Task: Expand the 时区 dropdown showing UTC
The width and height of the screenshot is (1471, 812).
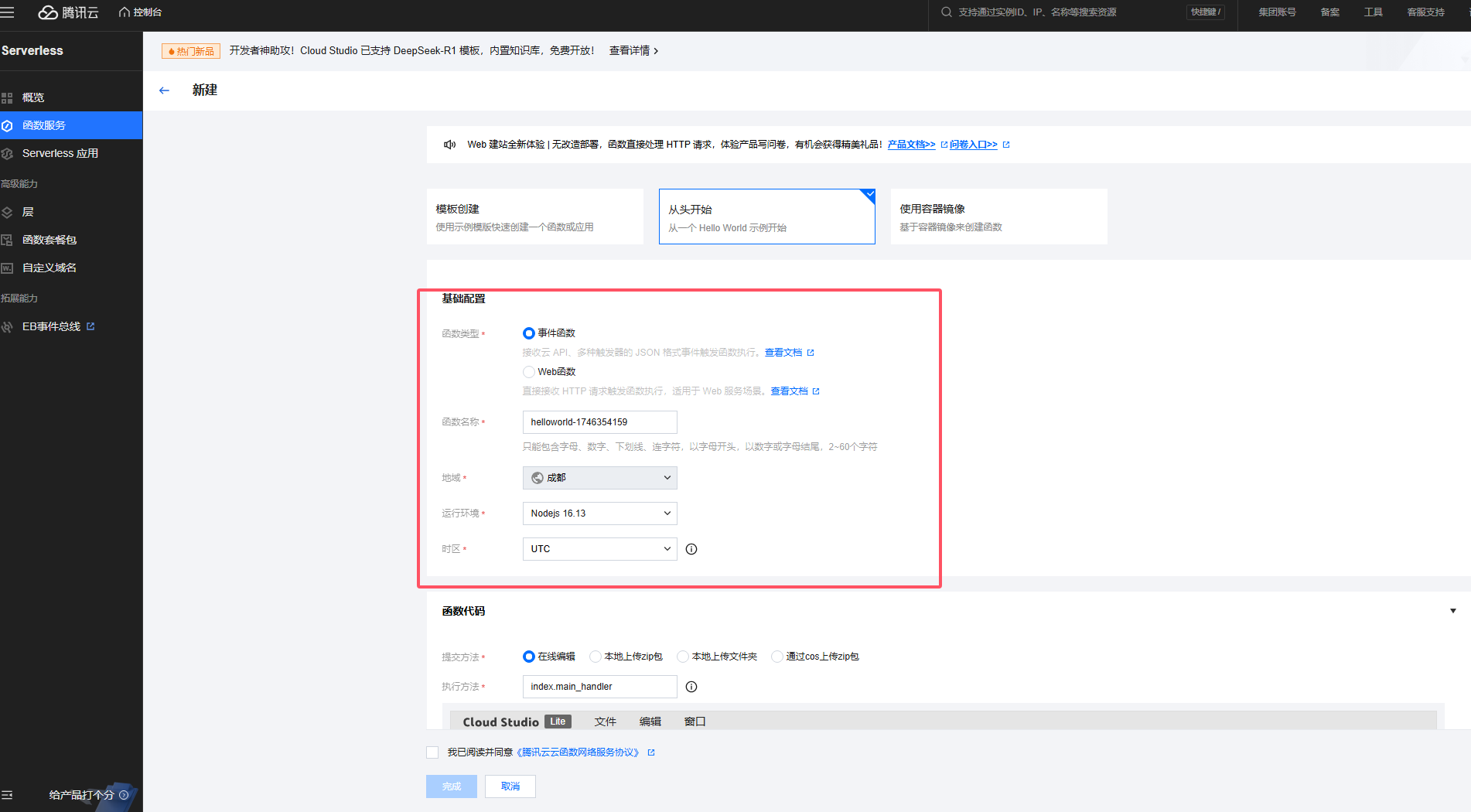Action: coord(599,549)
